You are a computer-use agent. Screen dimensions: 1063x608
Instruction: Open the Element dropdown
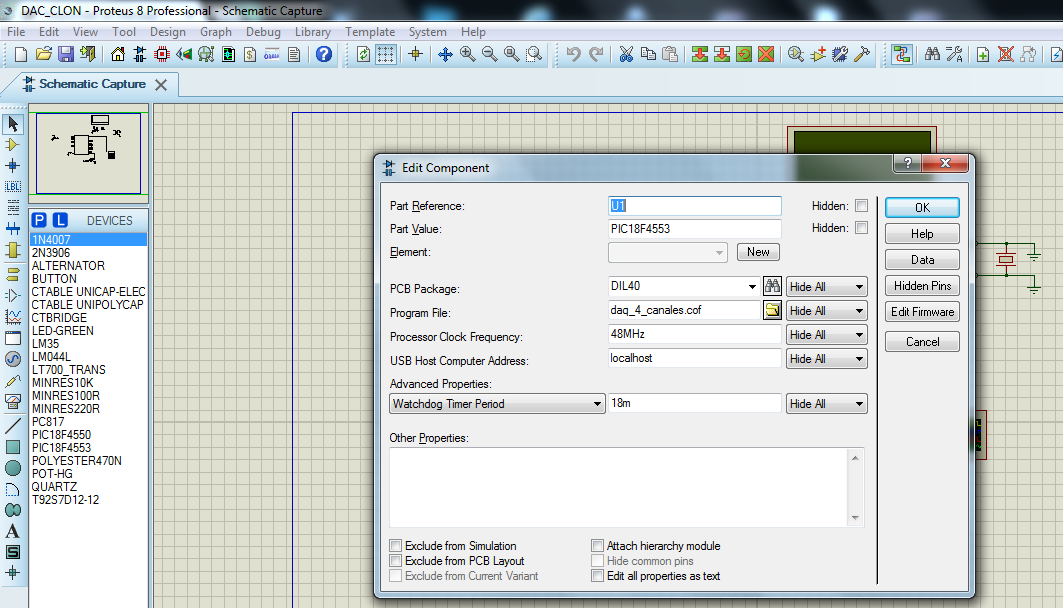tap(668, 252)
